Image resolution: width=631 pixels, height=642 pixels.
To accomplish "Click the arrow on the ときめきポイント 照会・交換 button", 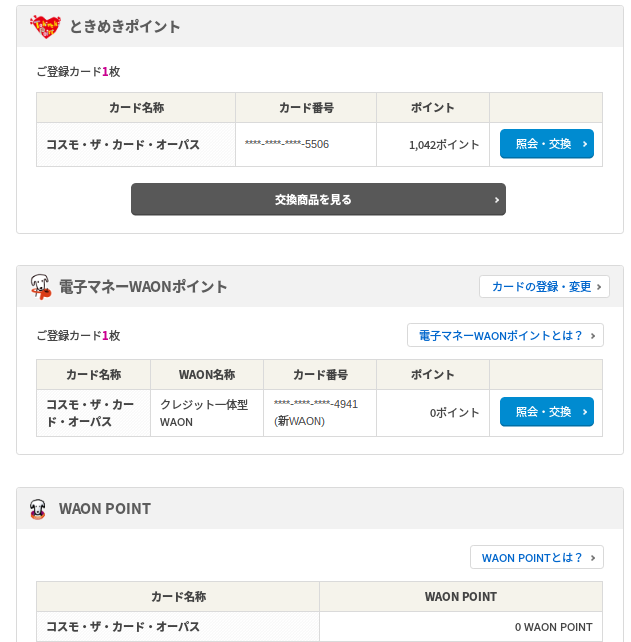I will coord(585,144).
